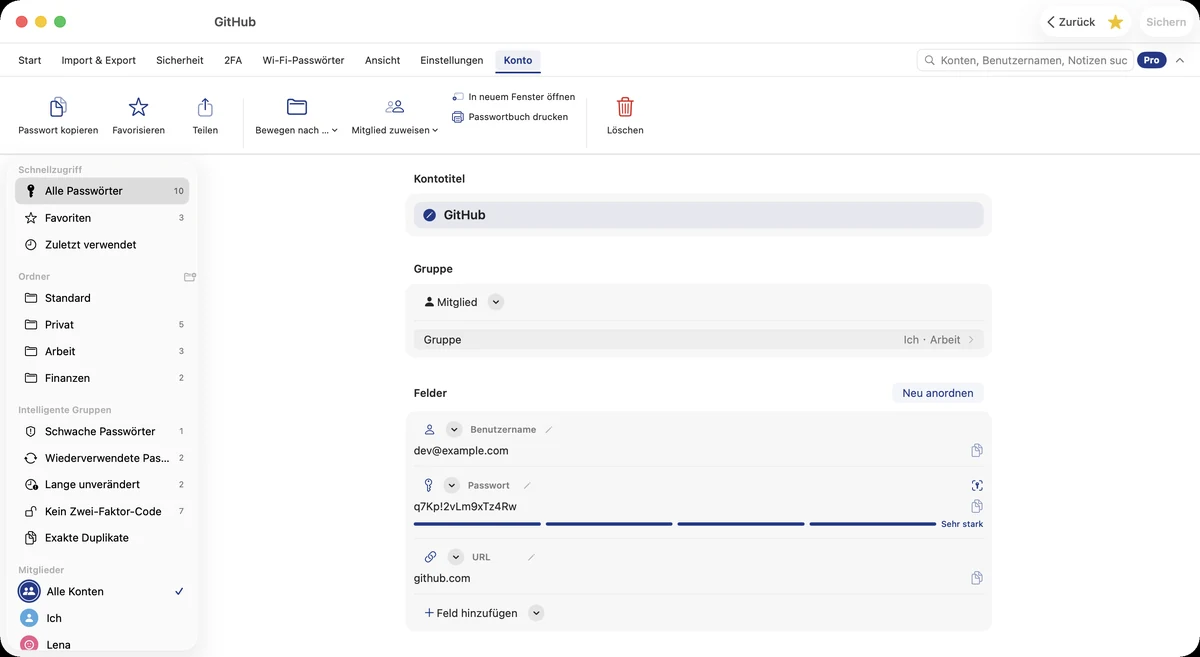Open the Benutzername field type dropdown
Image resolution: width=1200 pixels, height=657 pixels.
(x=454, y=430)
